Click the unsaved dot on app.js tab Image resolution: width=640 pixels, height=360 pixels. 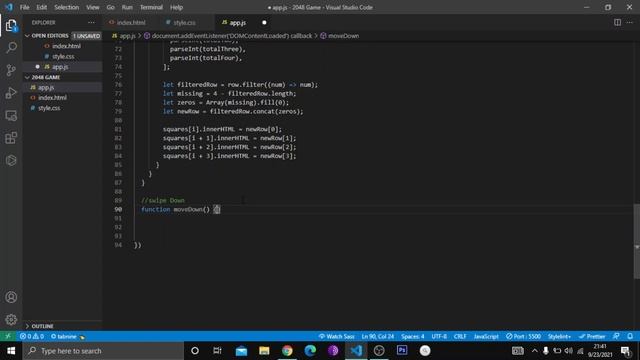[x=264, y=22]
